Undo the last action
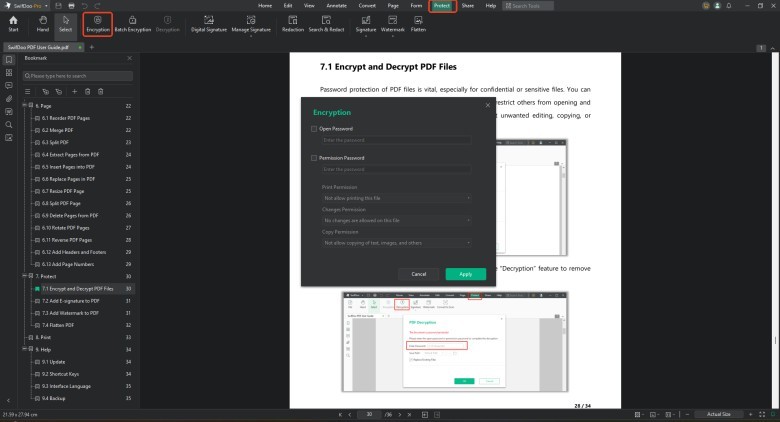This screenshot has width=780, height=422. click(x=84, y=5)
